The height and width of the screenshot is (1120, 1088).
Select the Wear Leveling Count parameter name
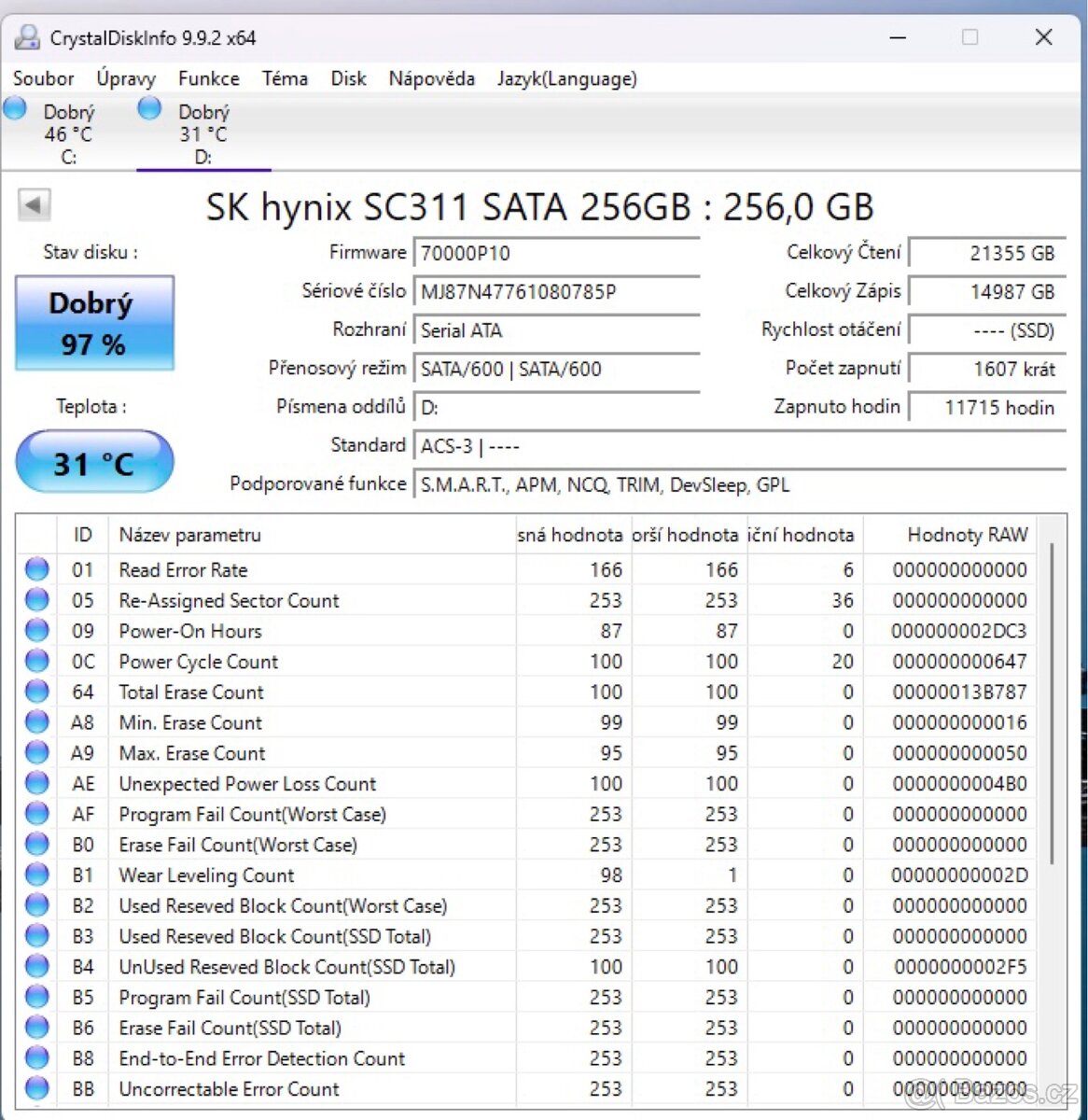[206, 875]
